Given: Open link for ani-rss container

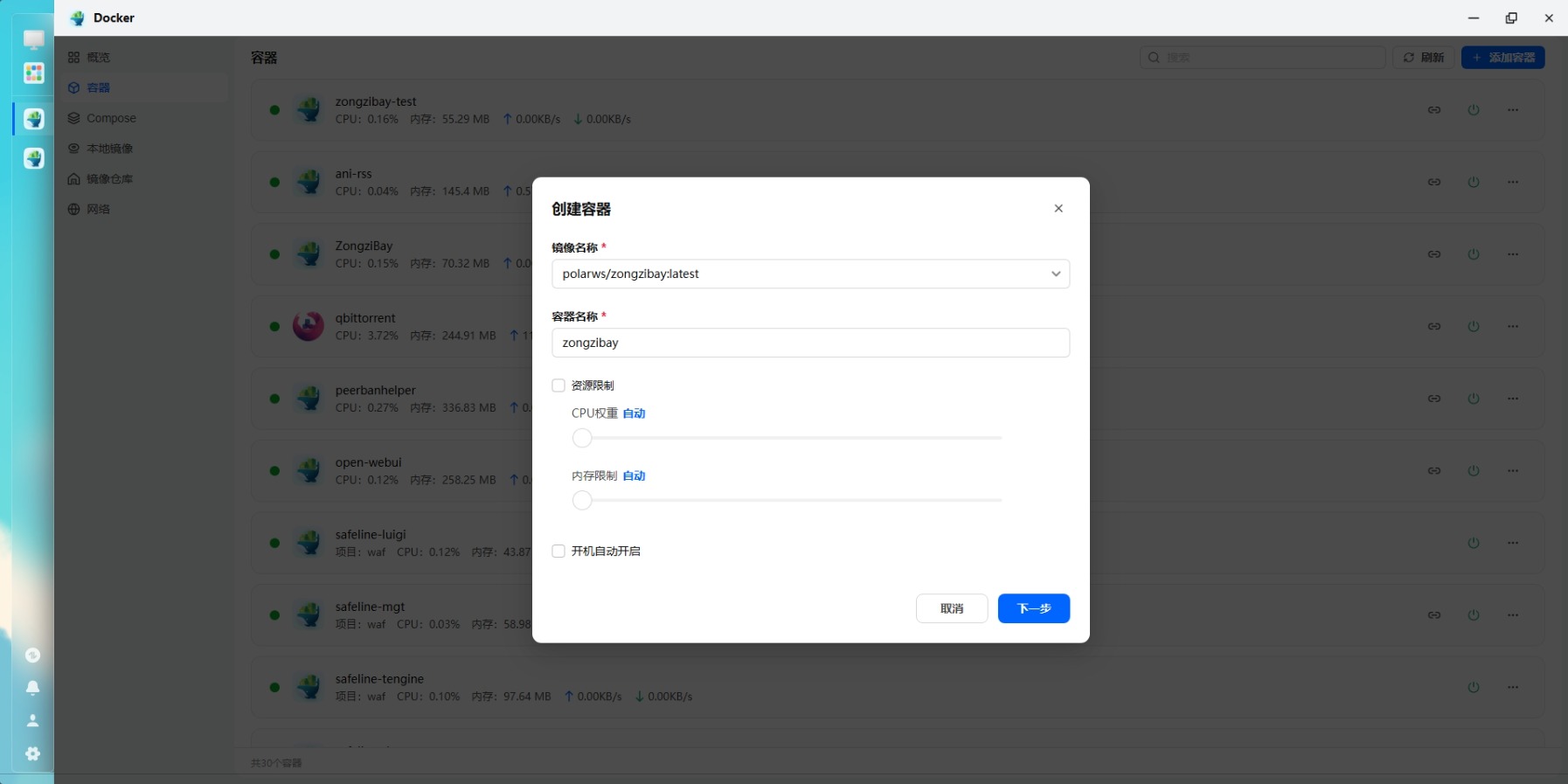Looking at the screenshot, I should 1434,182.
